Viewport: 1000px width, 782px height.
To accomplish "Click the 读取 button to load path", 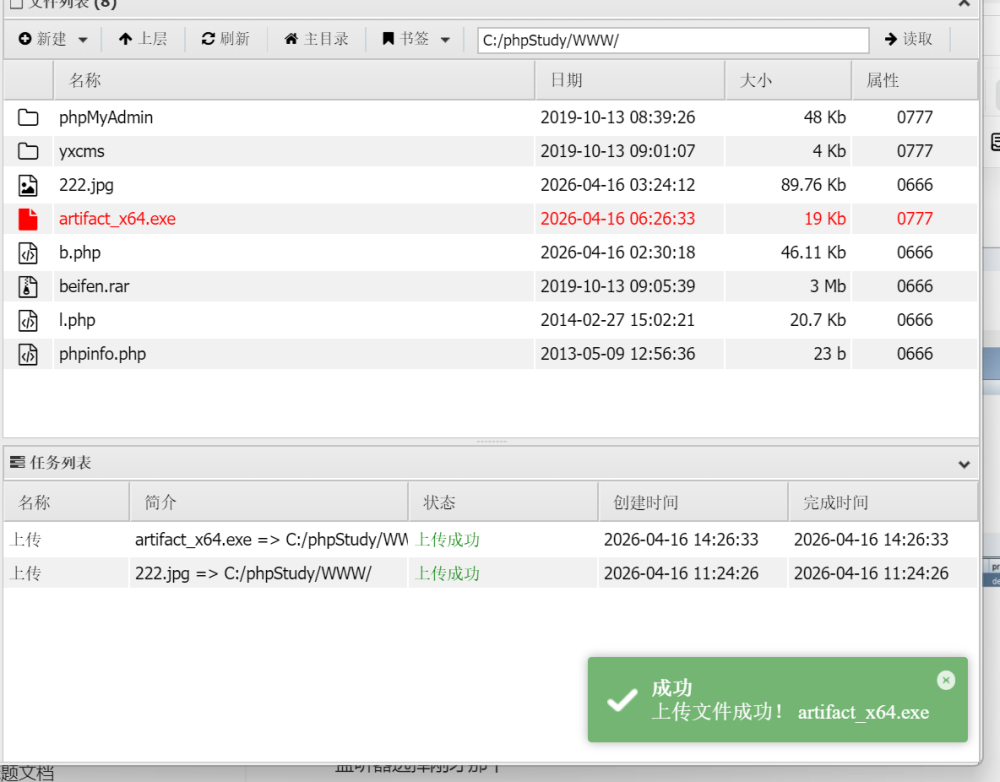I will (908, 39).
